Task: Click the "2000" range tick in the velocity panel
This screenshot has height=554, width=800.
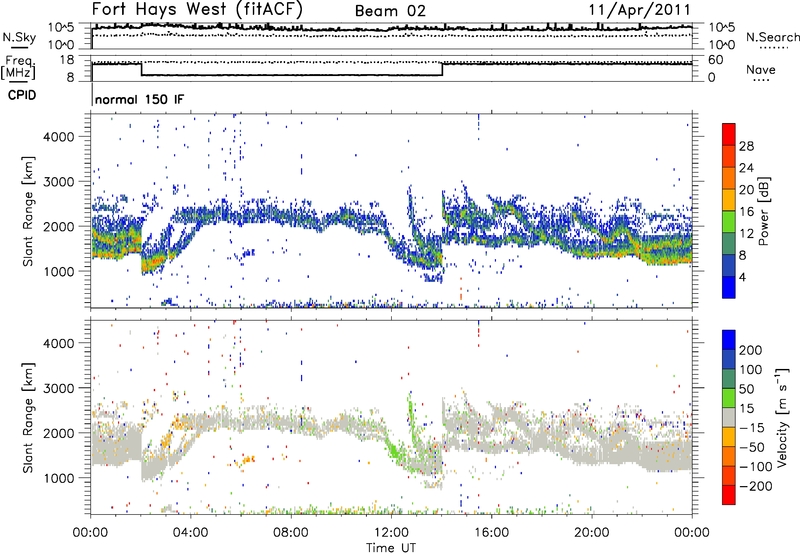Action: click(x=58, y=433)
